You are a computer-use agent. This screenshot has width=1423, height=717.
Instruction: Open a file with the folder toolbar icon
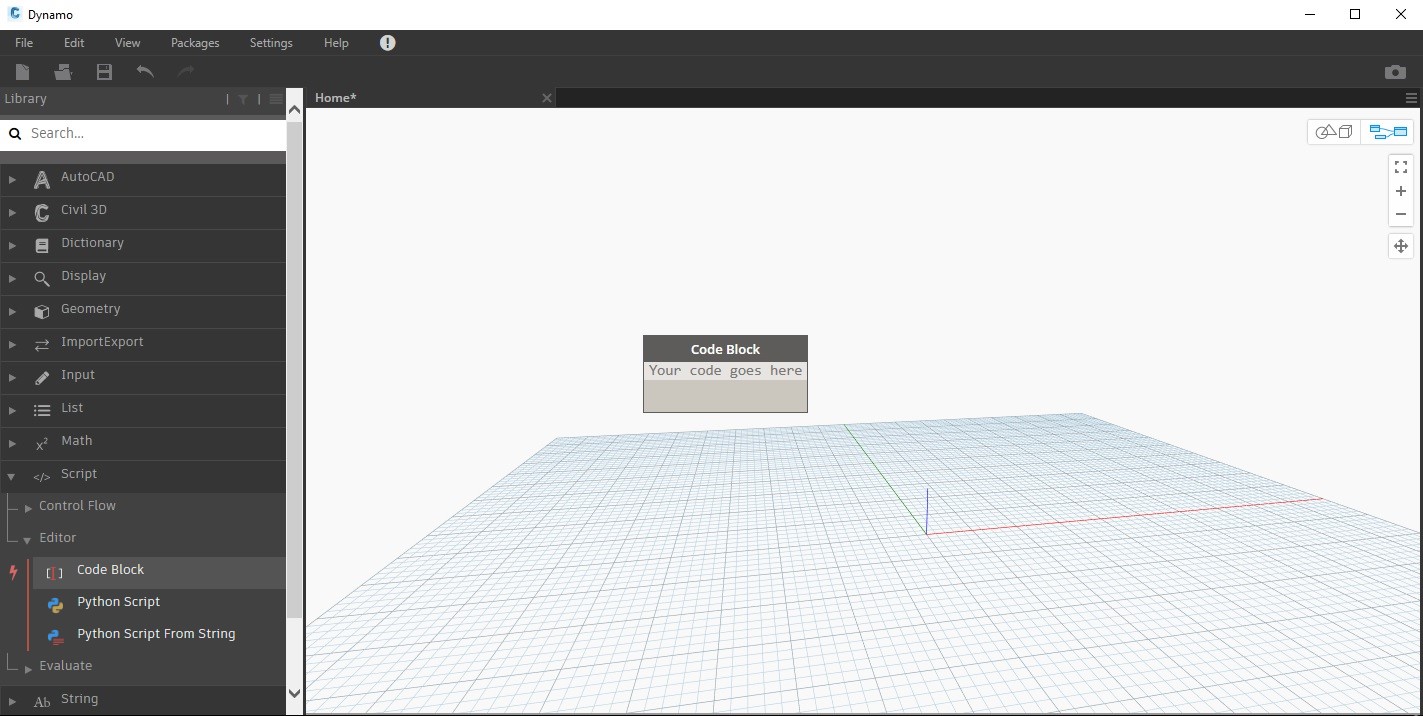(63, 71)
